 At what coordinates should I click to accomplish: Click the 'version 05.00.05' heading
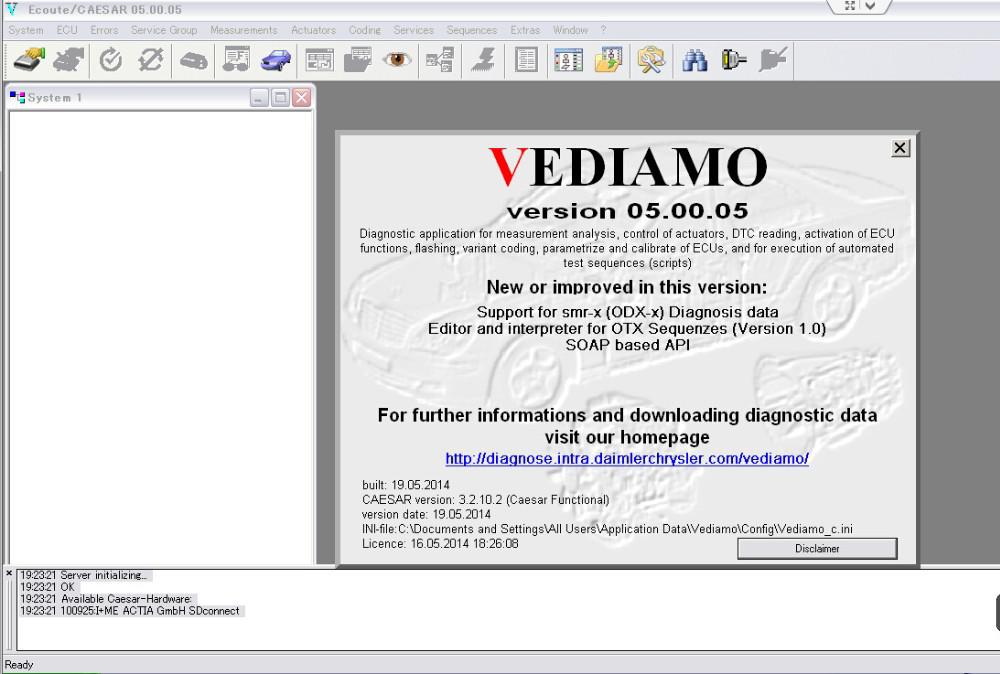pos(628,211)
